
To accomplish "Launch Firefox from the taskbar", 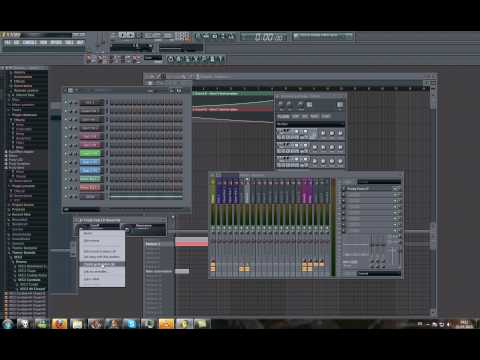I will point(59,324).
